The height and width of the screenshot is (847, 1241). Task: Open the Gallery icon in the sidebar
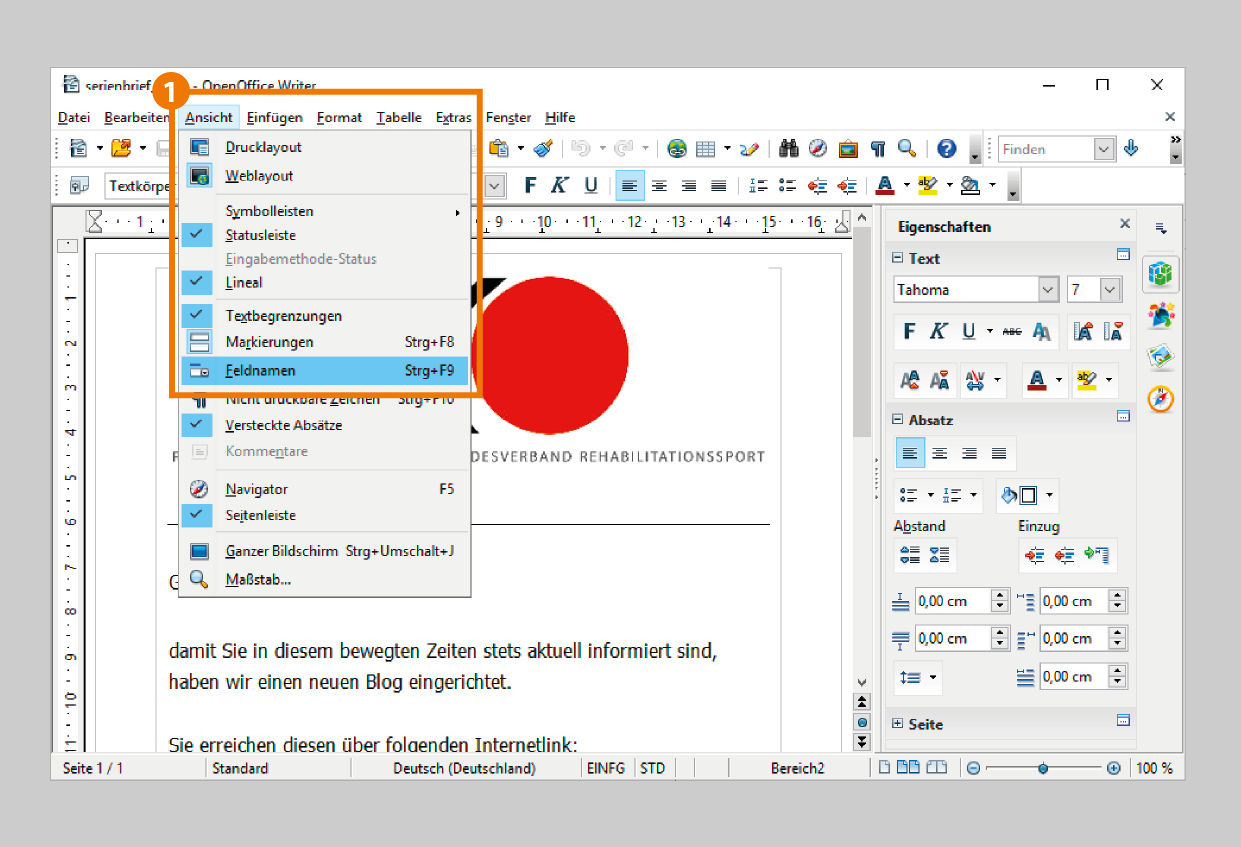[x=1160, y=357]
